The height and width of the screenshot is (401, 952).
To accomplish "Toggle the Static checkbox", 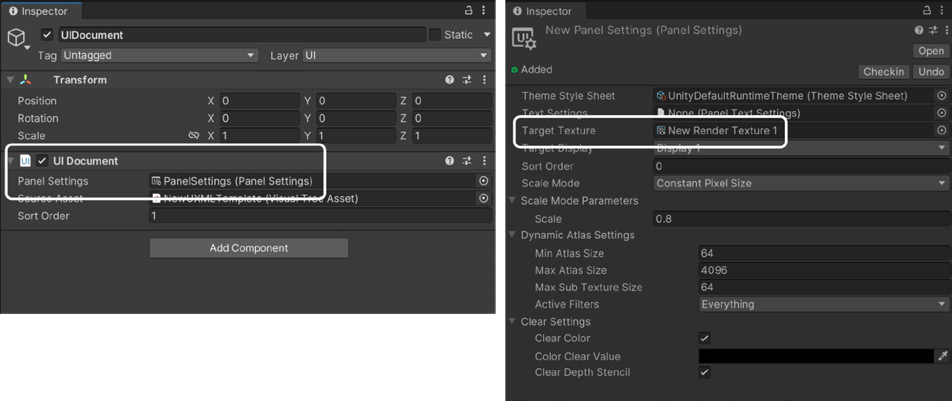I will [x=435, y=35].
